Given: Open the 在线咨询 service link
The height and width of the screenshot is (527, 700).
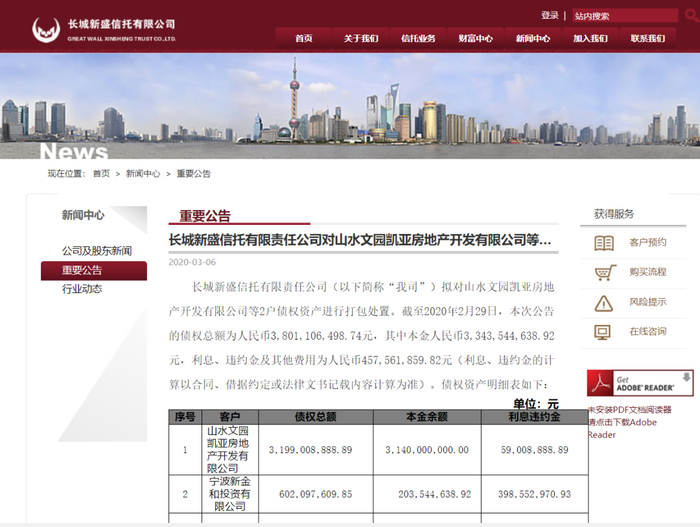Looking at the screenshot, I should click(648, 331).
